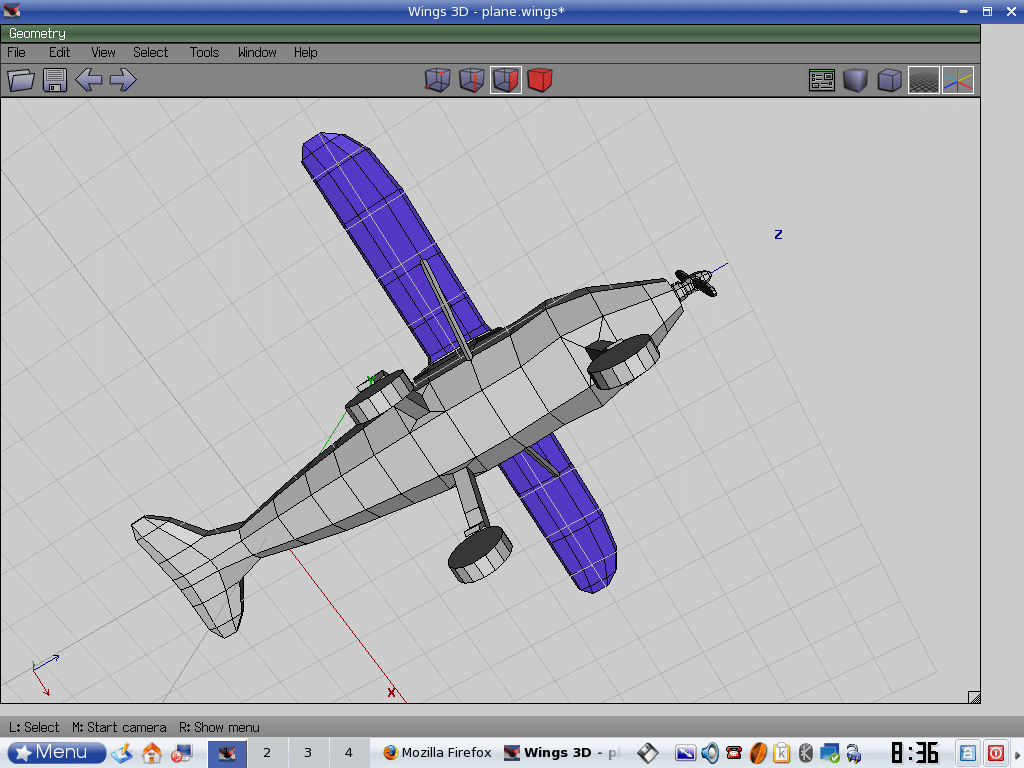The image size is (1024, 768).
Task: Toggle flat shaded view cube icon
Action: pos(856,80)
